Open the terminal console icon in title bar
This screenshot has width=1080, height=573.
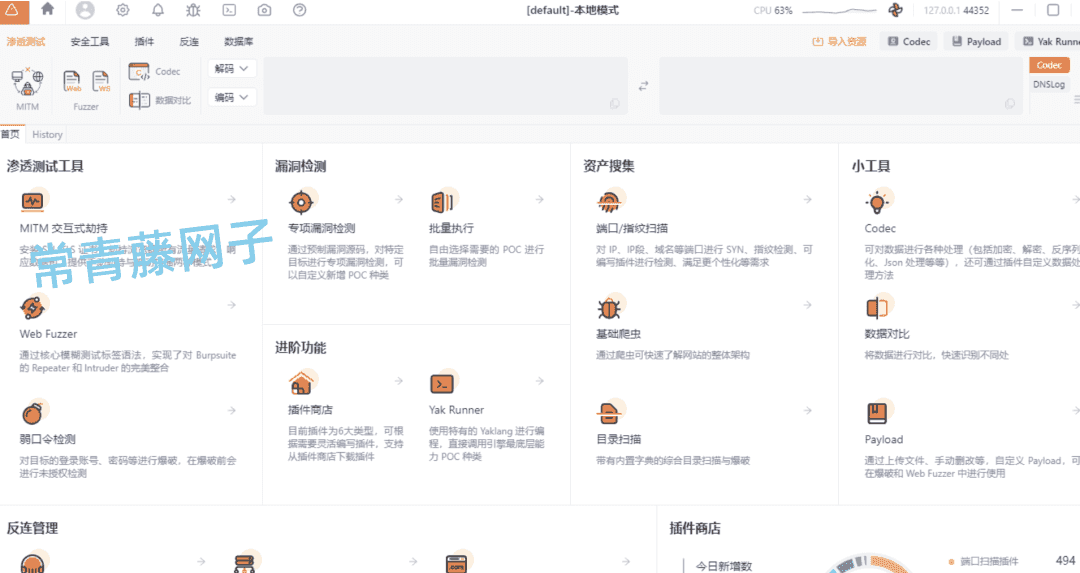tap(229, 10)
